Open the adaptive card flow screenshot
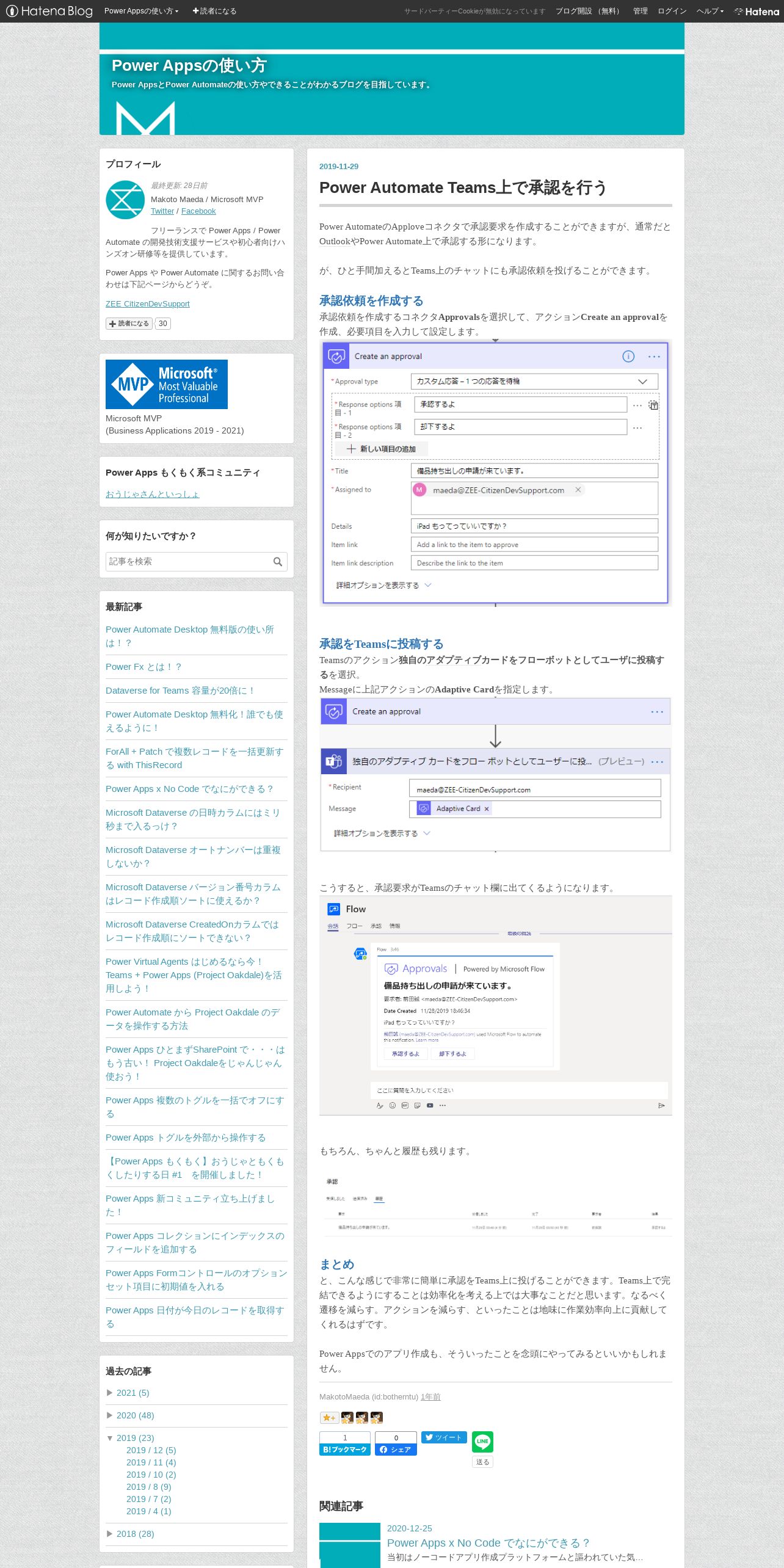 [x=495, y=774]
